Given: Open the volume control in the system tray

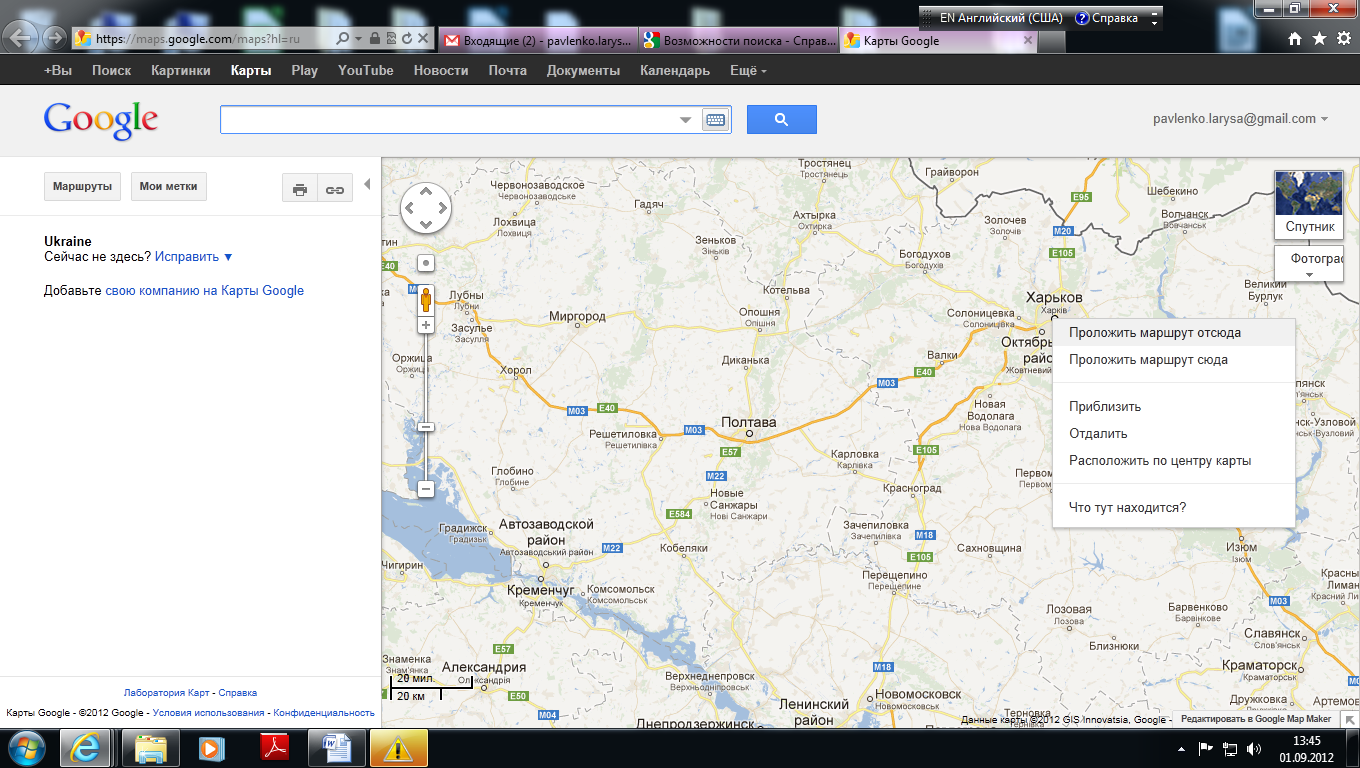Looking at the screenshot, I should (x=1254, y=748).
